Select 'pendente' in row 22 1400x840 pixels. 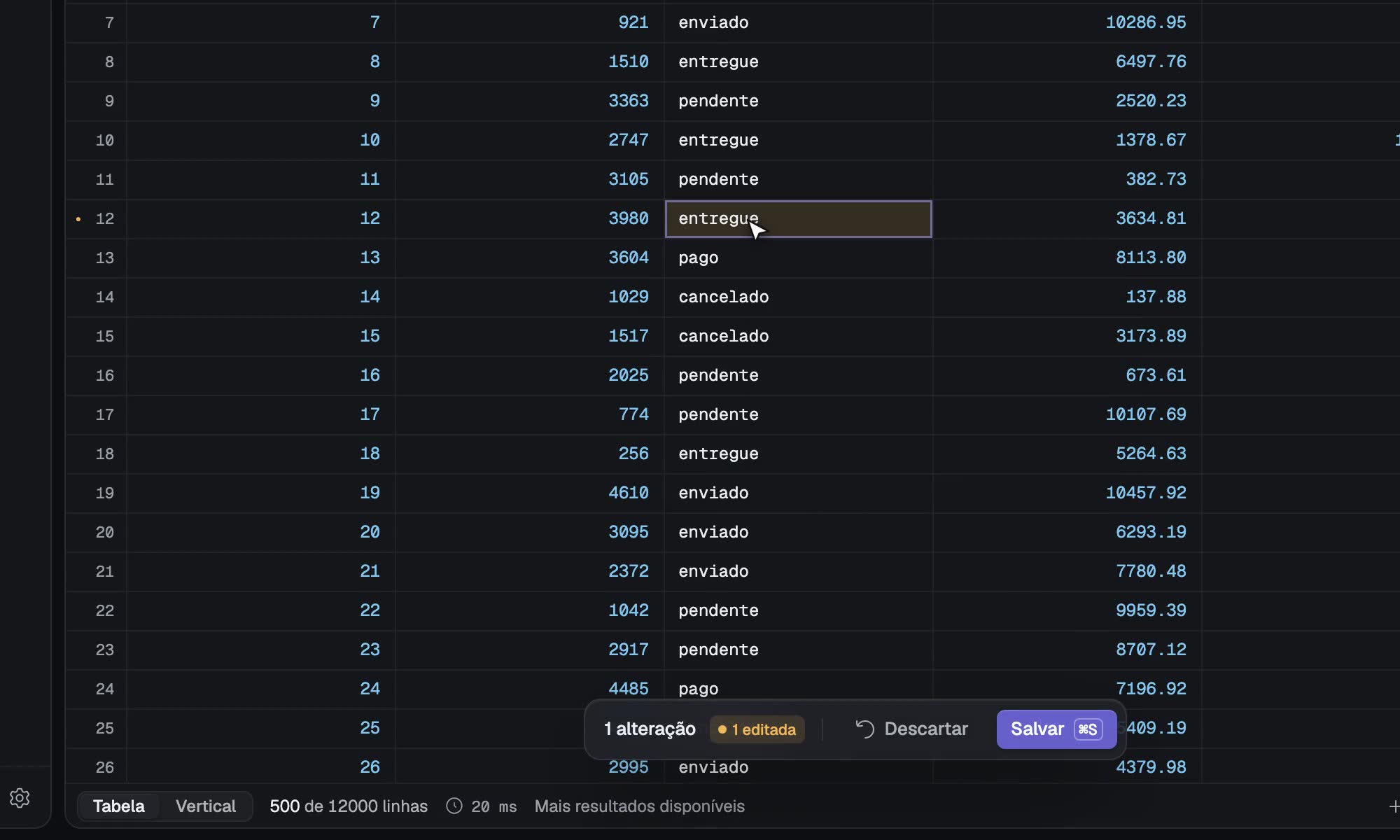tap(798, 610)
